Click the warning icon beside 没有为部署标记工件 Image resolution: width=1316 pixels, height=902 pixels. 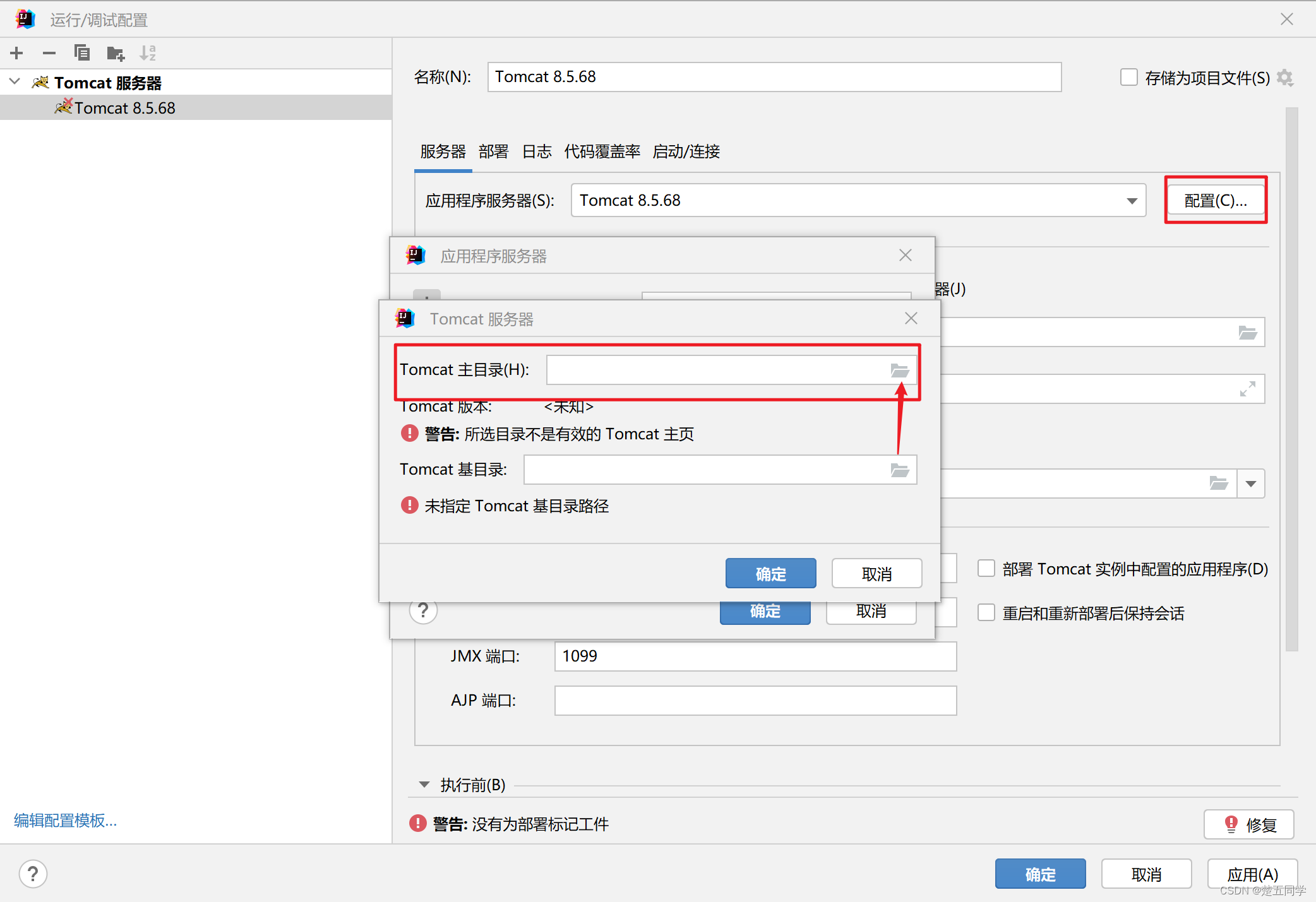coord(417,823)
